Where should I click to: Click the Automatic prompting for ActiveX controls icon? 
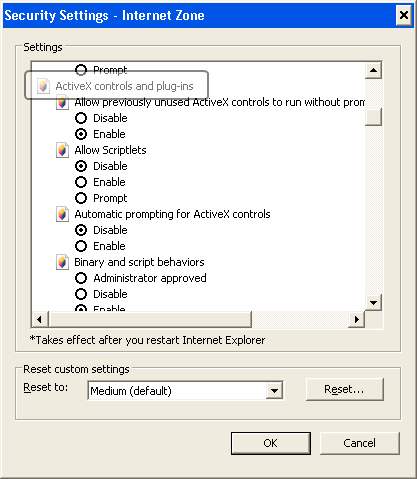62,214
